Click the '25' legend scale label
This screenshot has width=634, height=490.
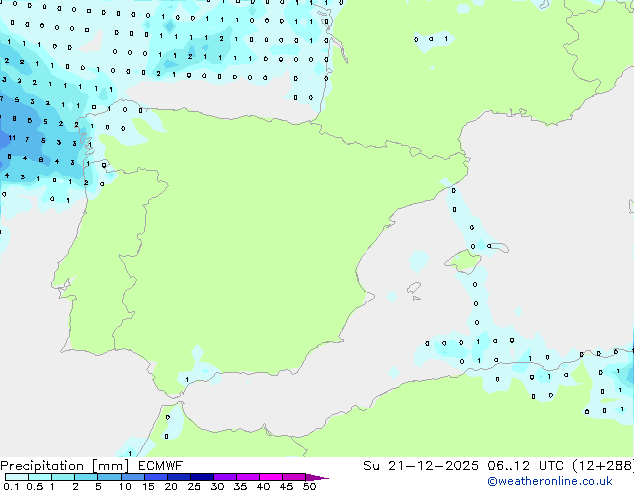tap(194, 486)
